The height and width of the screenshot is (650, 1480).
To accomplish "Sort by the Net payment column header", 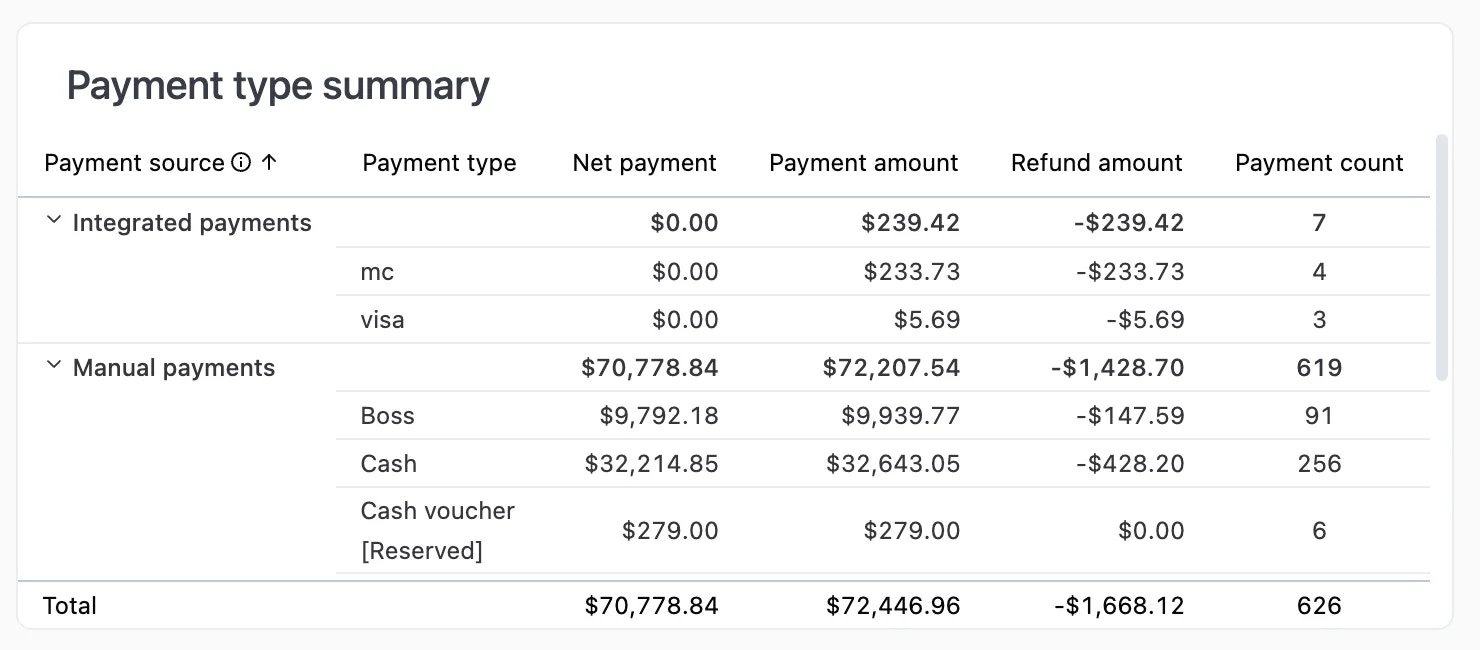I will [x=644, y=162].
